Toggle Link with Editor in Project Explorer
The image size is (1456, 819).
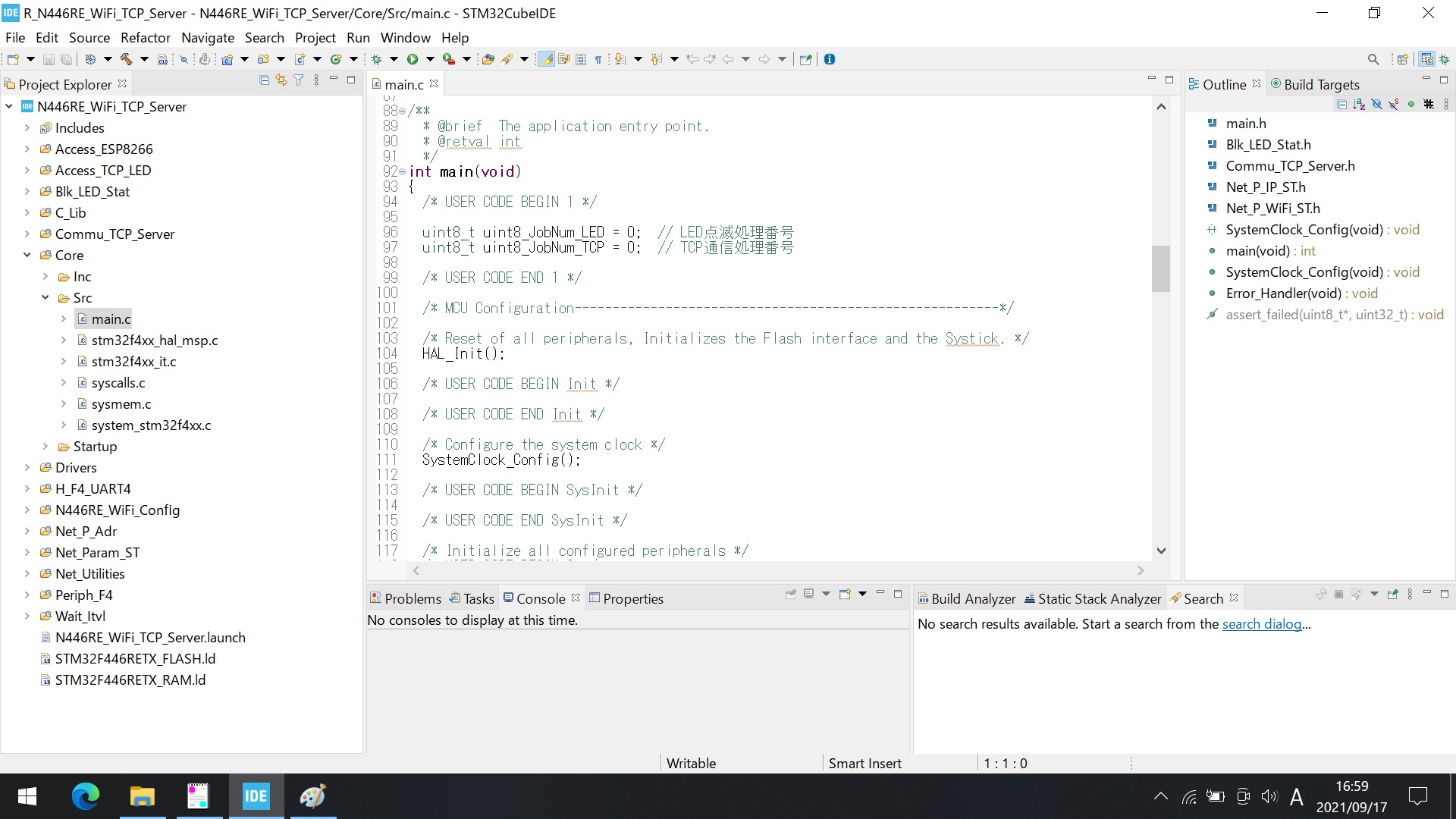(x=281, y=80)
